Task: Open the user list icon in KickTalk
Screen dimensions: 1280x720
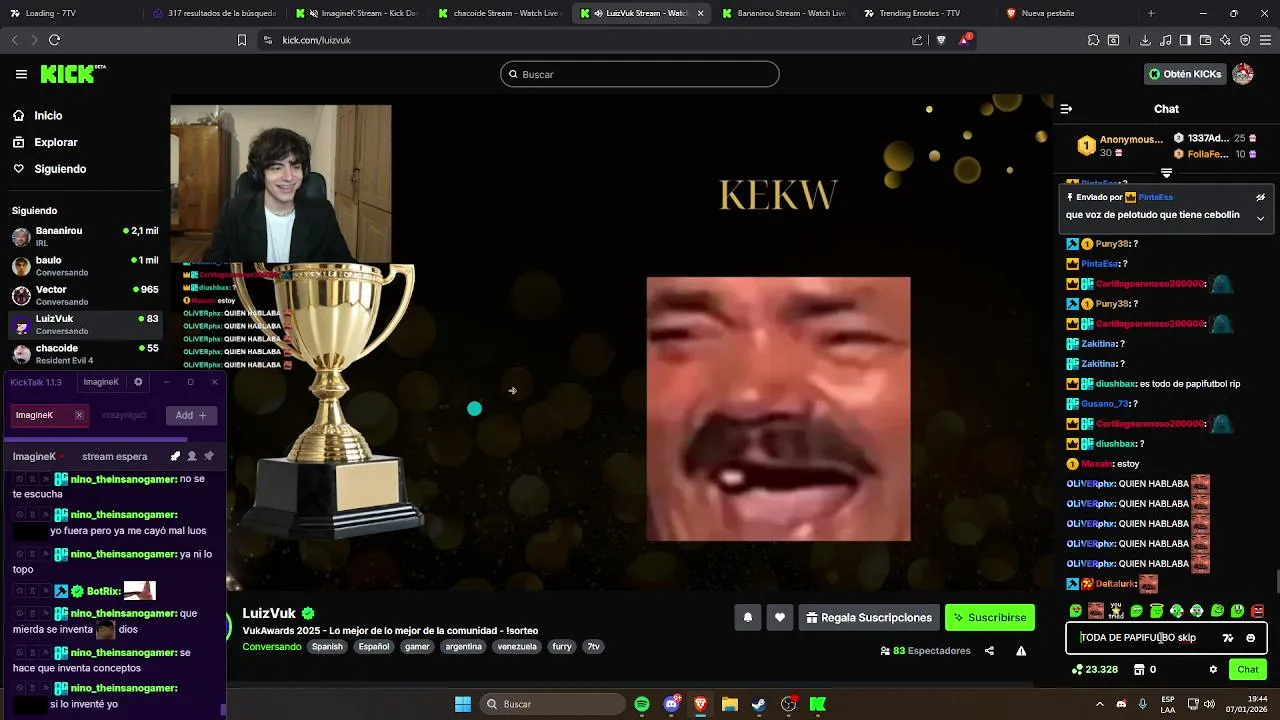Action: point(192,456)
